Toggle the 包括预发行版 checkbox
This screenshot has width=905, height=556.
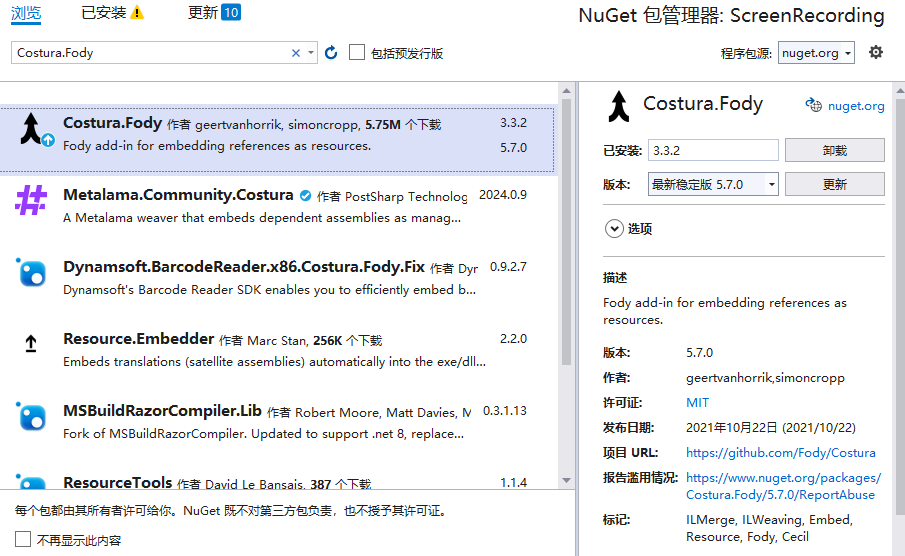tap(357, 53)
